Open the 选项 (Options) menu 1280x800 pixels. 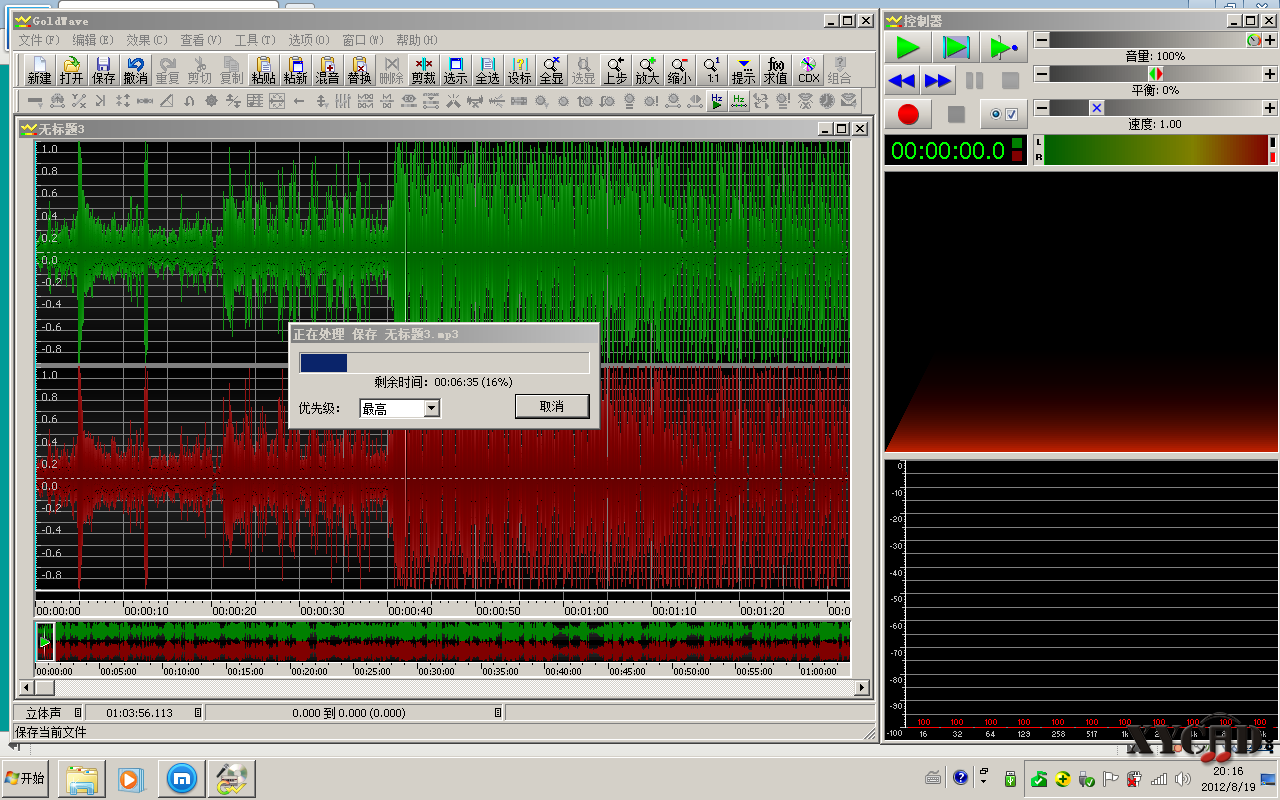coord(309,40)
